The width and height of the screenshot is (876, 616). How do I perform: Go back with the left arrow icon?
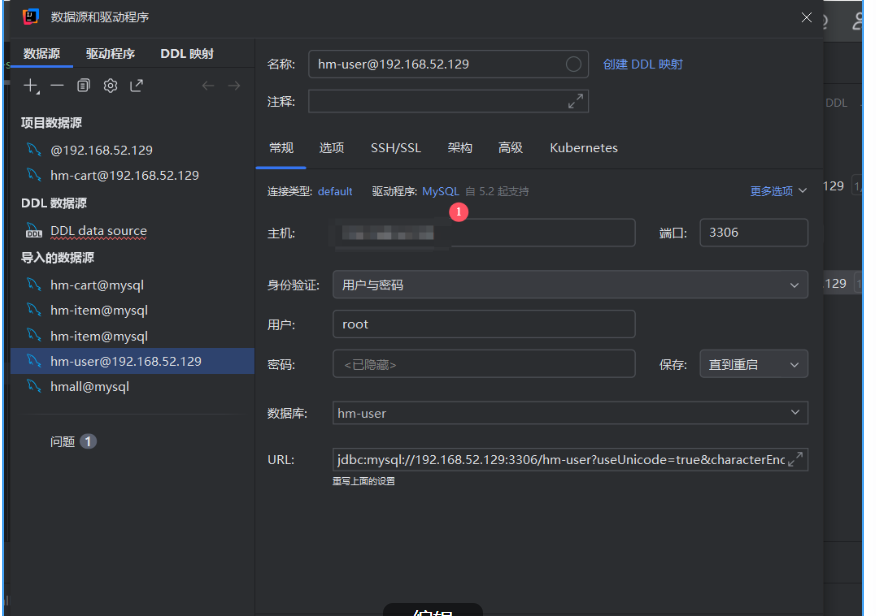(208, 85)
